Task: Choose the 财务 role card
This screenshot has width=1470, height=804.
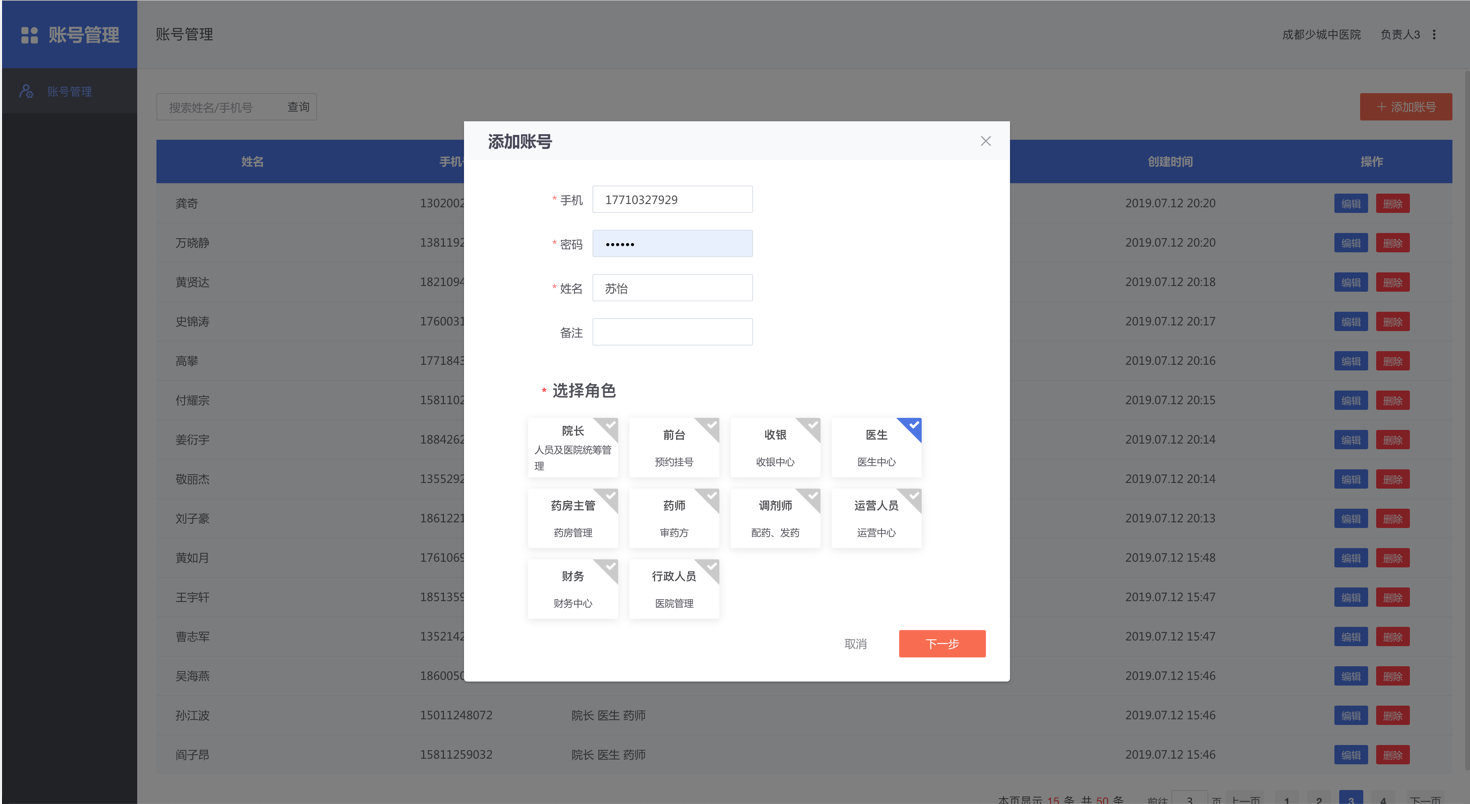Action: click(573, 589)
